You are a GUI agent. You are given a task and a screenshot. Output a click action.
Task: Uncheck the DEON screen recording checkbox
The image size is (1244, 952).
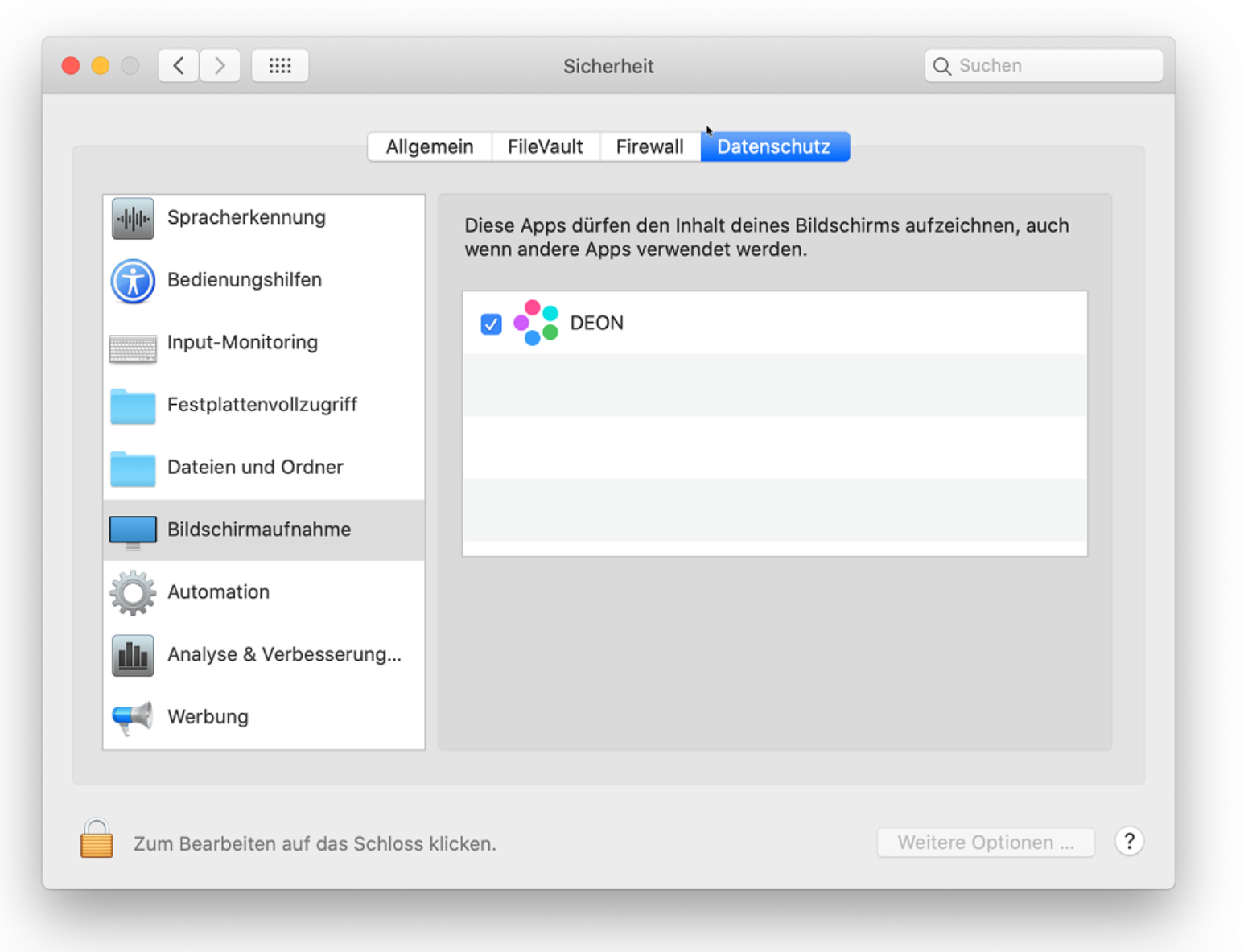[x=491, y=324]
